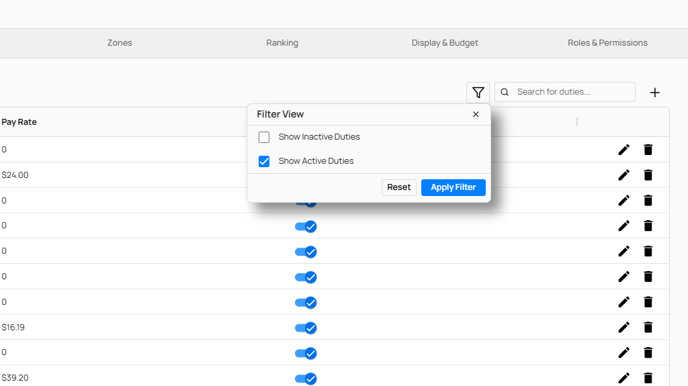Uncheck Show Active Duties checkbox

pos(264,161)
